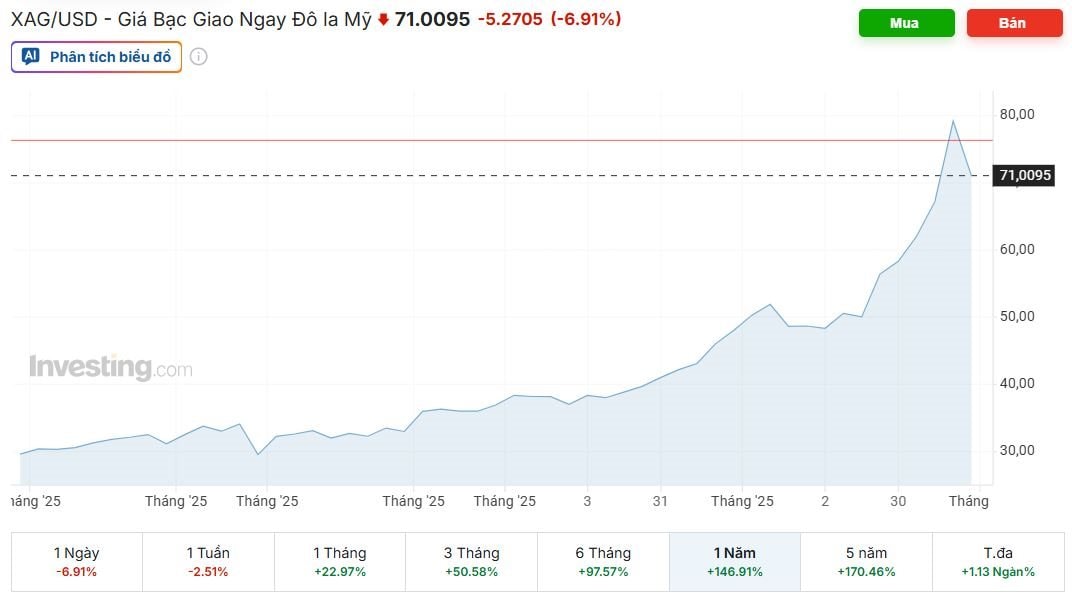Select the 1 Ngày time range
This screenshot has width=1072, height=597.
point(76,562)
